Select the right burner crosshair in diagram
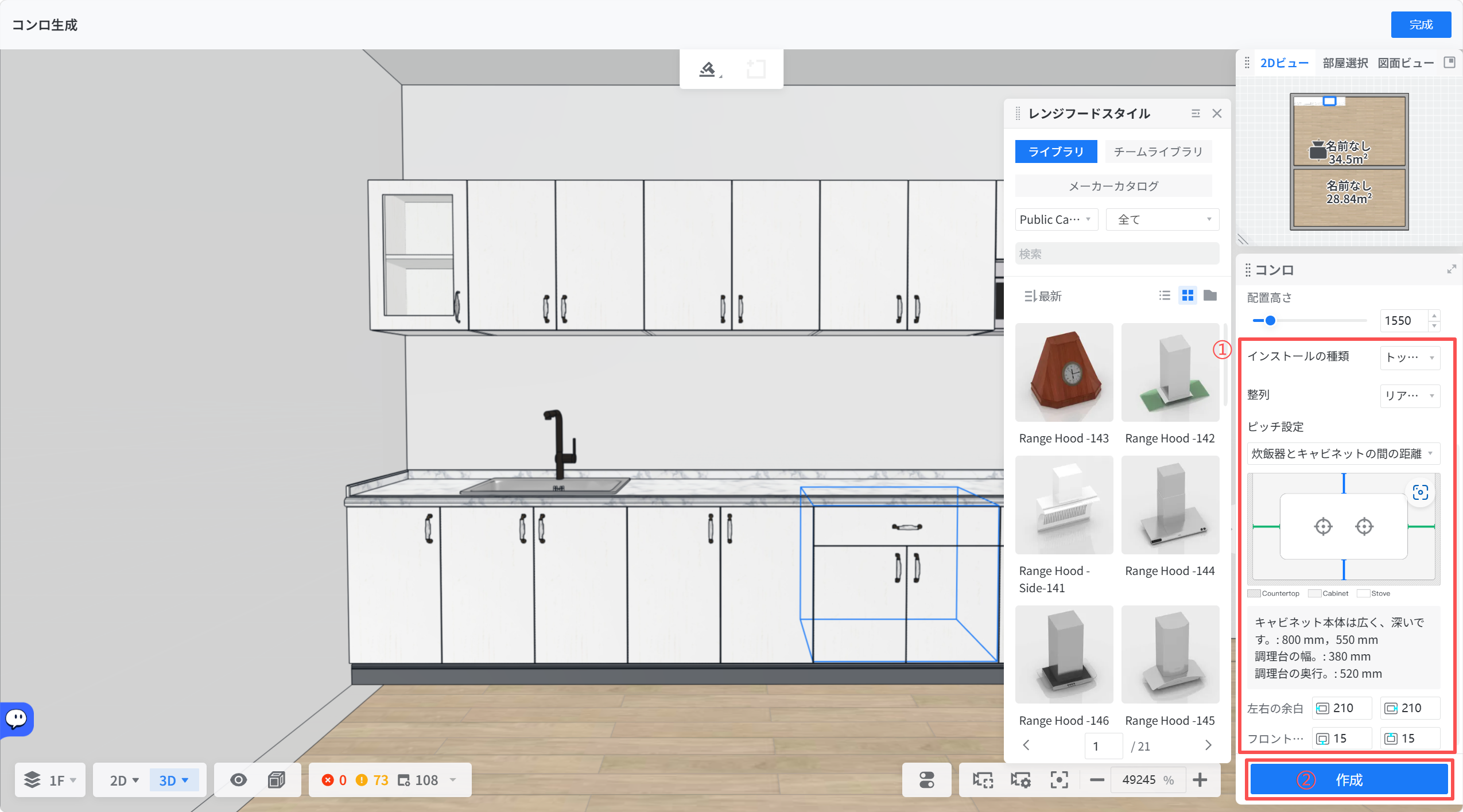Viewport: 1463px width, 812px height. pos(1364,526)
